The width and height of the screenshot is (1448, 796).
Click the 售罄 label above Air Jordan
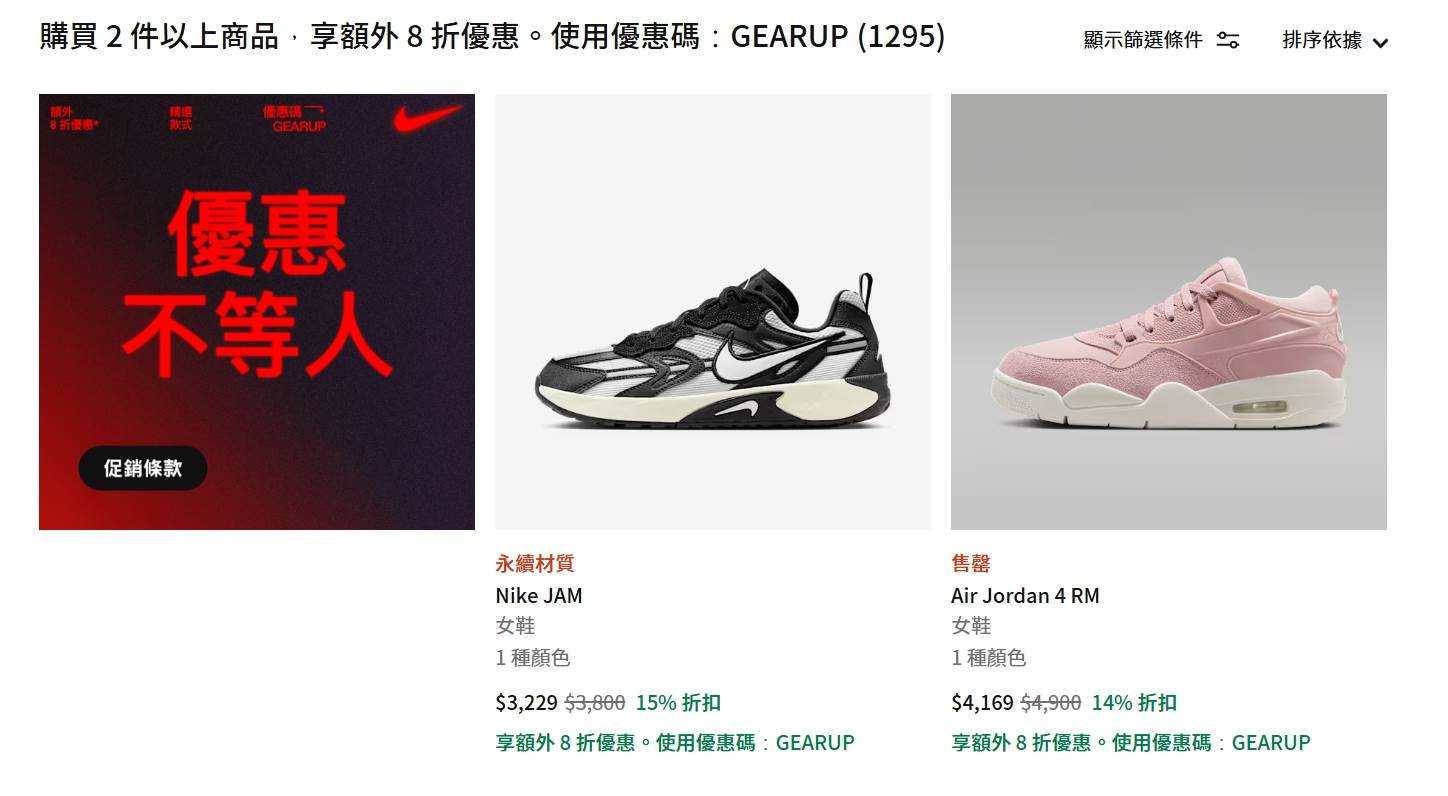click(971, 564)
